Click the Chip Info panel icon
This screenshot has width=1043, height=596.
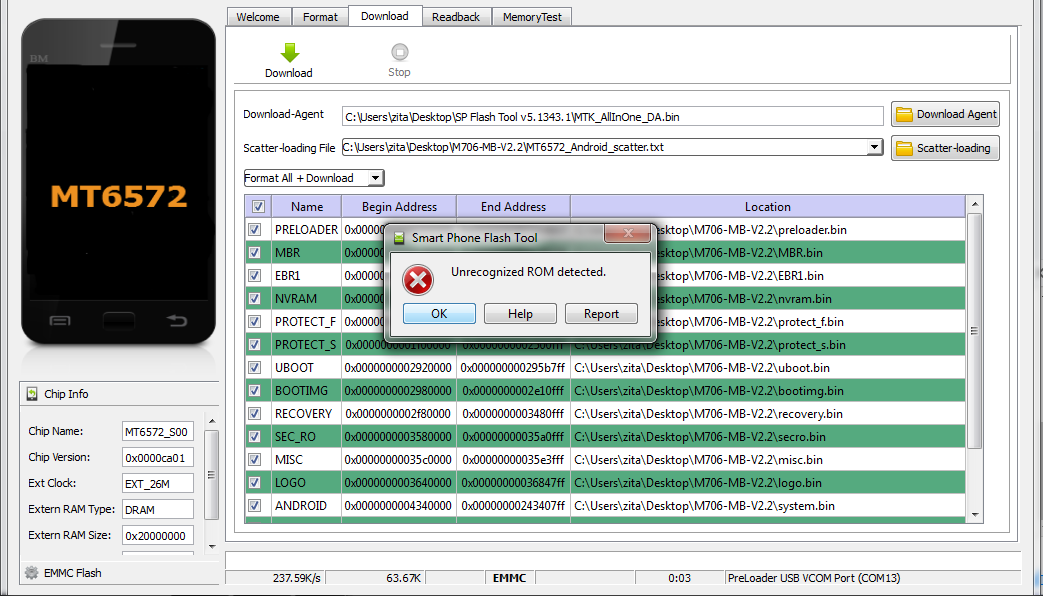tap(32, 394)
